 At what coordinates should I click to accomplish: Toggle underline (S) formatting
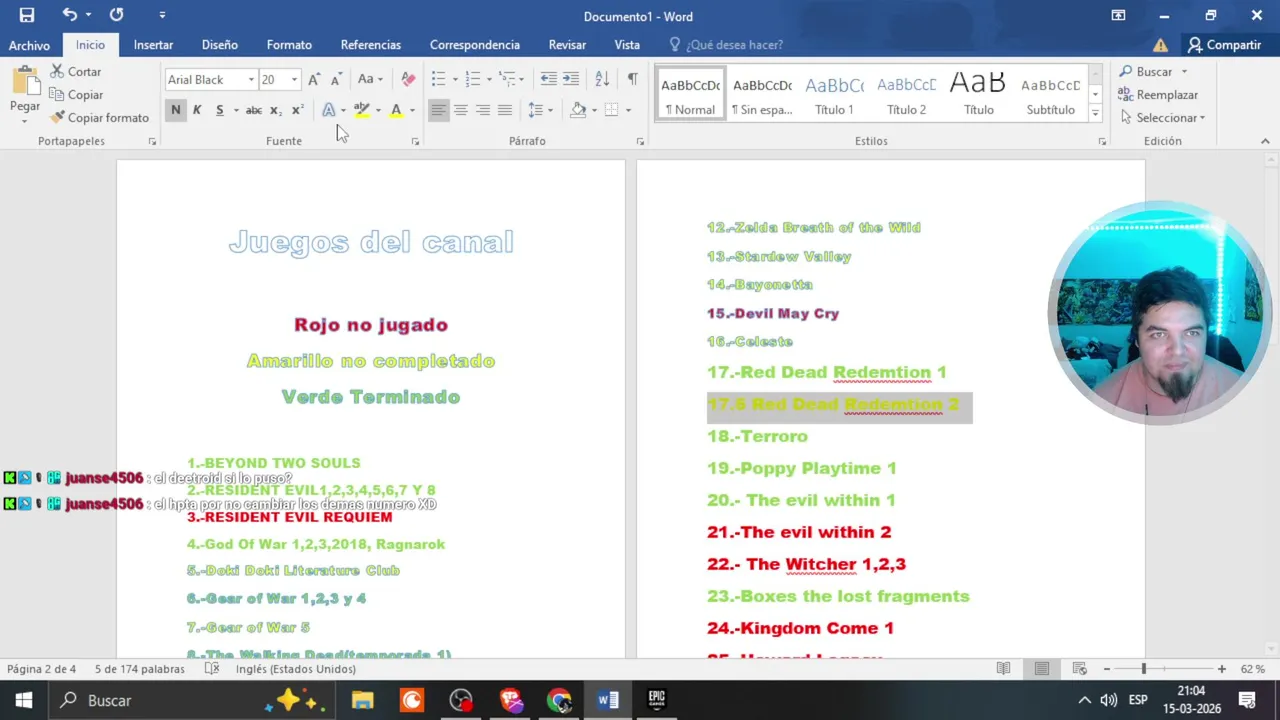tap(219, 110)
